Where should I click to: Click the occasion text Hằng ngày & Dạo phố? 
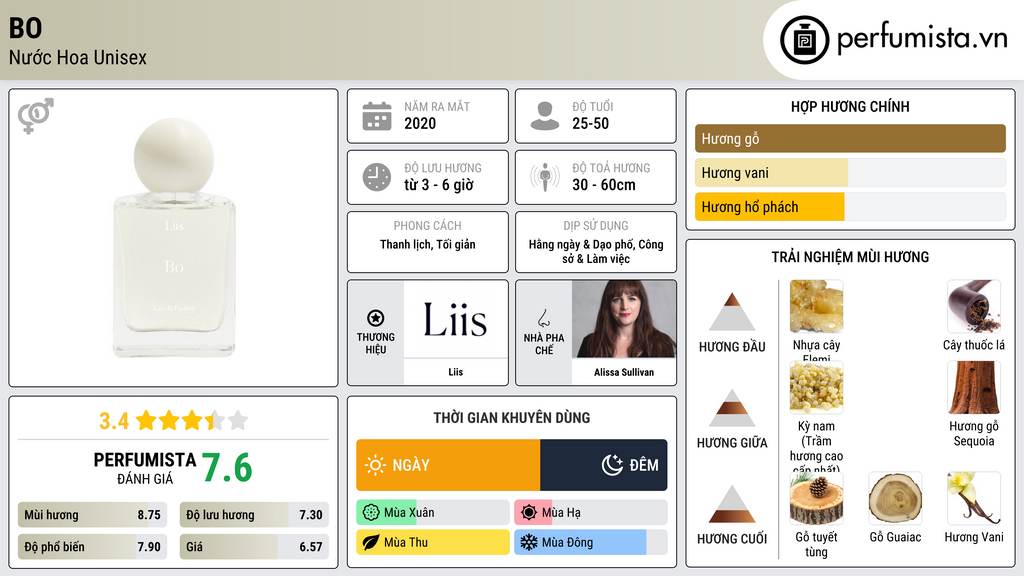tap(596, 251)
